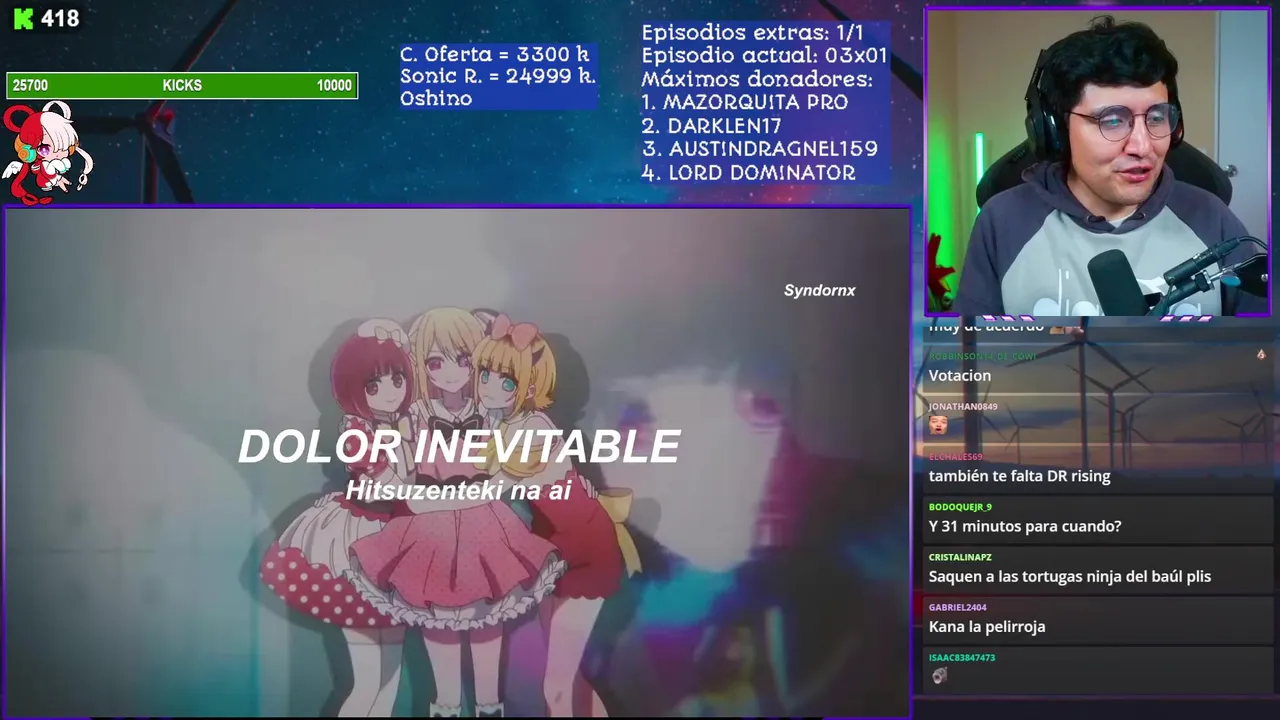1280x720 pixels.
Task: Click the webcam feed of the streamer
Action: coord(1098,163)
